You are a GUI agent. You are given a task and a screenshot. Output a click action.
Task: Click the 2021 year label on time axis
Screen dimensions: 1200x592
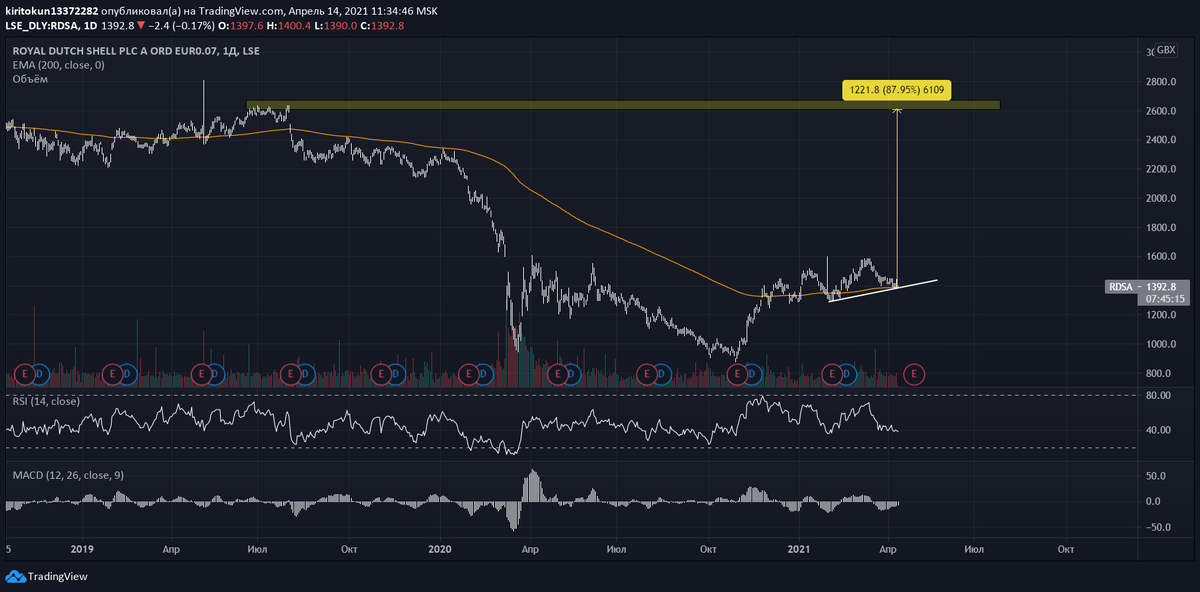point(798,549)
